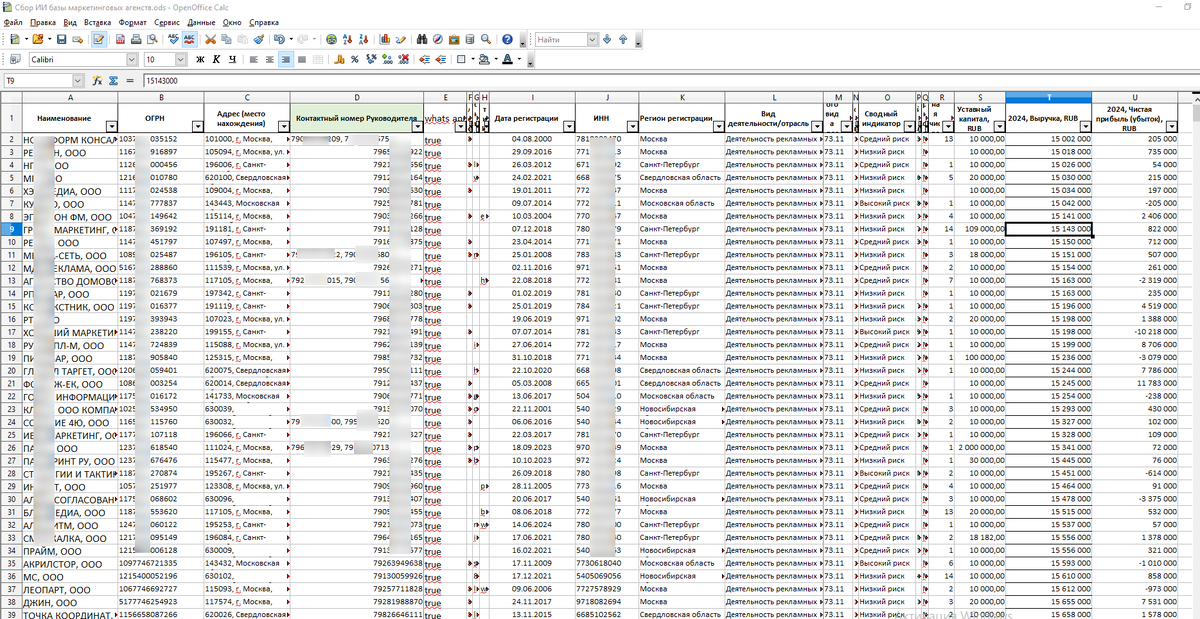
Task: Show Draw Functions pencil icon
Action: tap(400, 39)
